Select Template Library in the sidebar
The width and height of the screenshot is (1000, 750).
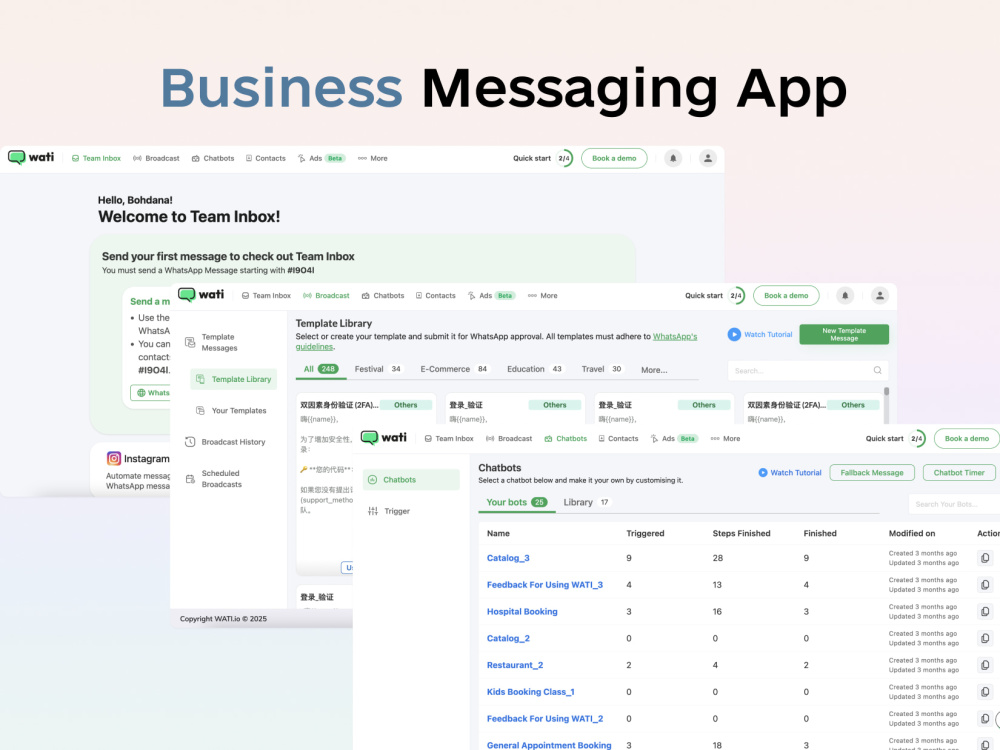tap(233, 379)
